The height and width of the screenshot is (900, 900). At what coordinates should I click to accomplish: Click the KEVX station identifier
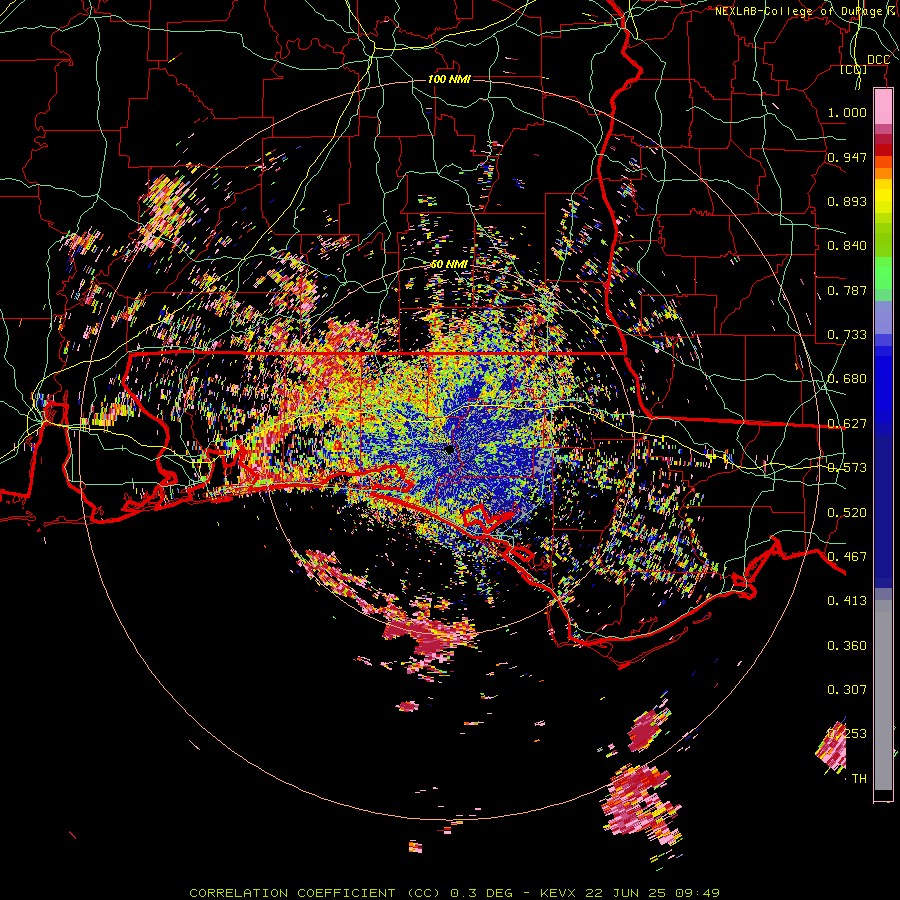click(557, 893)
